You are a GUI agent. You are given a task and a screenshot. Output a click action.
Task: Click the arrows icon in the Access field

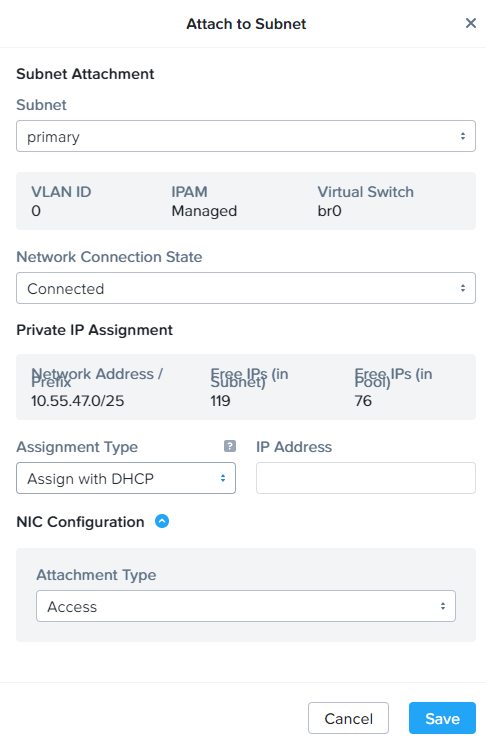[443, 606]
